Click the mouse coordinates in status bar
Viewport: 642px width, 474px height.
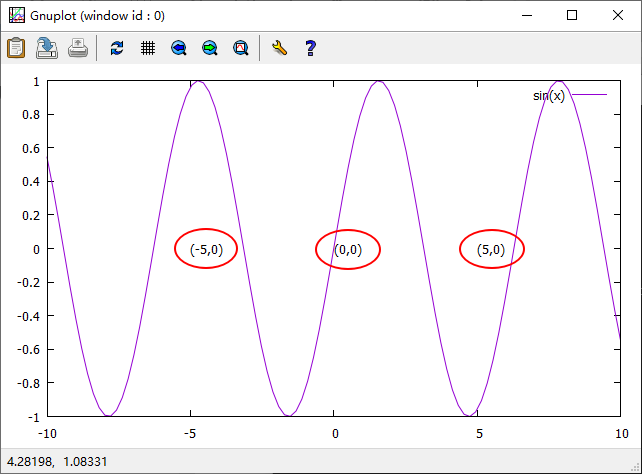click(57, 462)
